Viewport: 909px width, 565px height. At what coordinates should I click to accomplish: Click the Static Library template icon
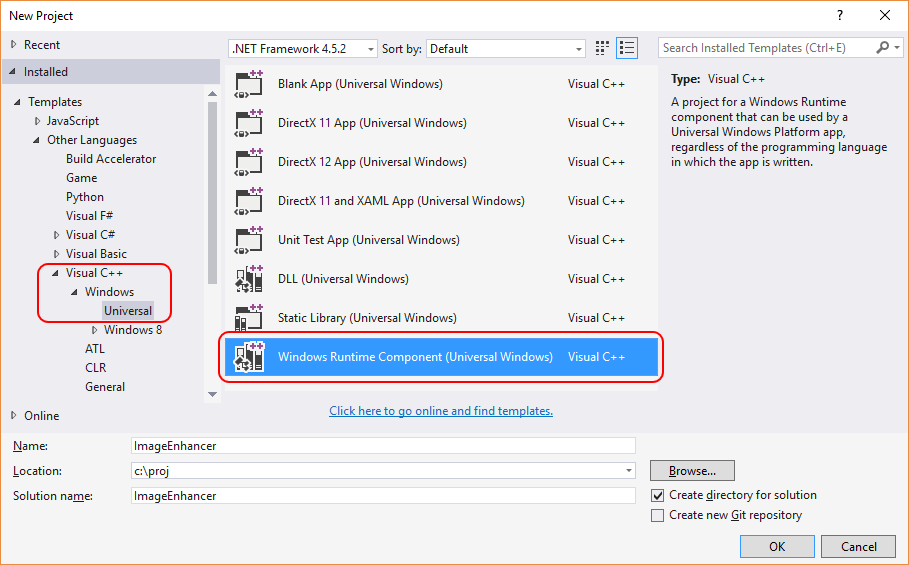click(x=249, y=318)
